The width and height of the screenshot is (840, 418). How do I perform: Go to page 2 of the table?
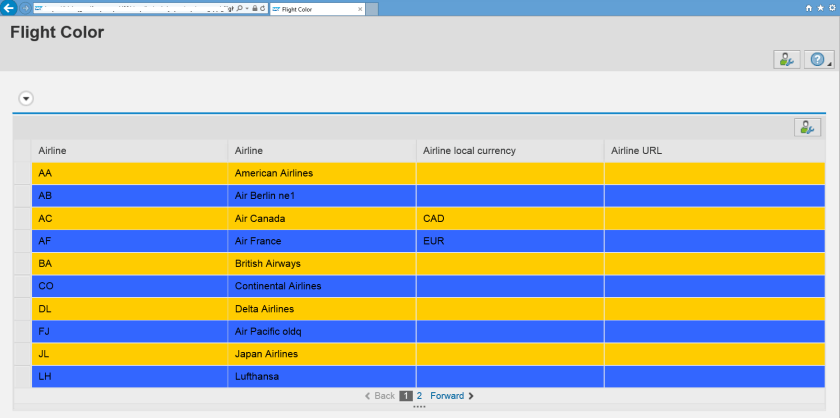419,396
